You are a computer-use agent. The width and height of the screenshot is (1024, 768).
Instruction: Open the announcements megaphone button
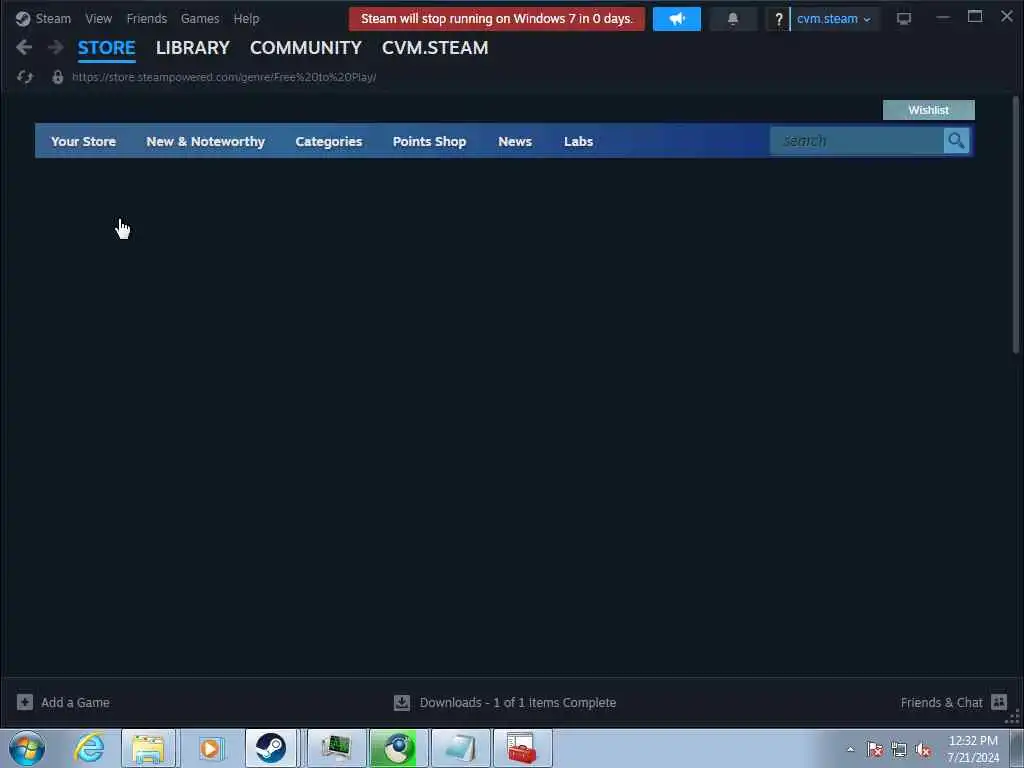tap(677, 19)
